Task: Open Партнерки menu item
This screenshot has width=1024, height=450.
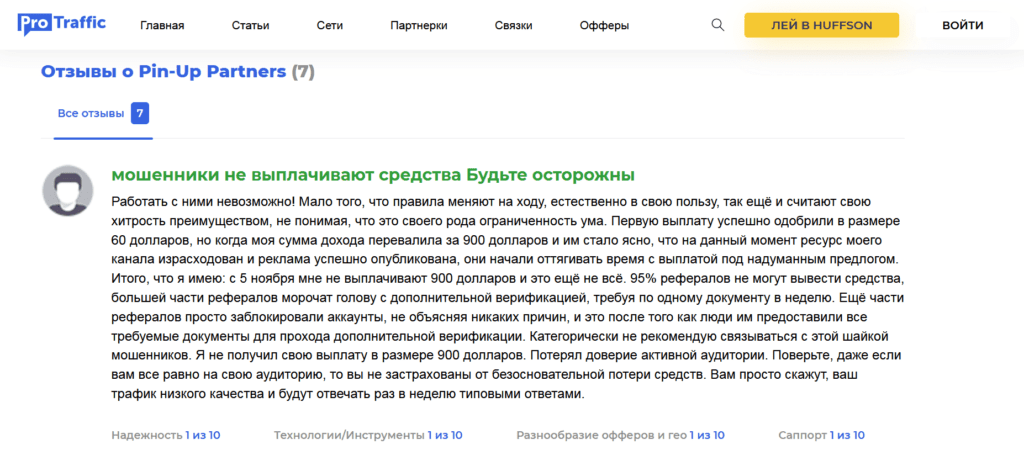Action: (x=419, y=26)
